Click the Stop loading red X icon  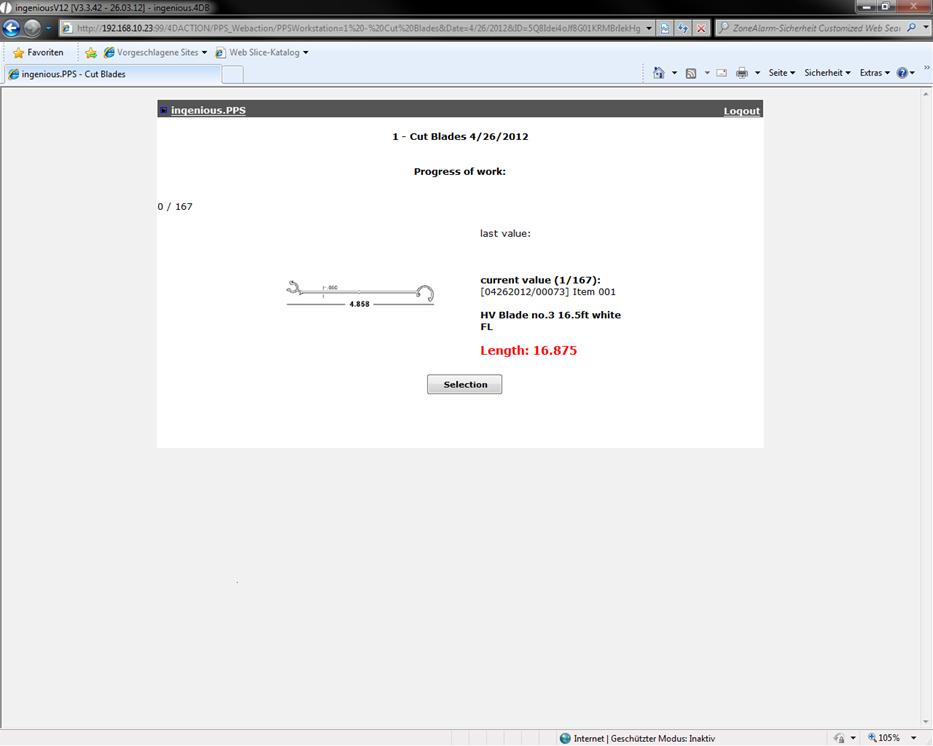701,29
